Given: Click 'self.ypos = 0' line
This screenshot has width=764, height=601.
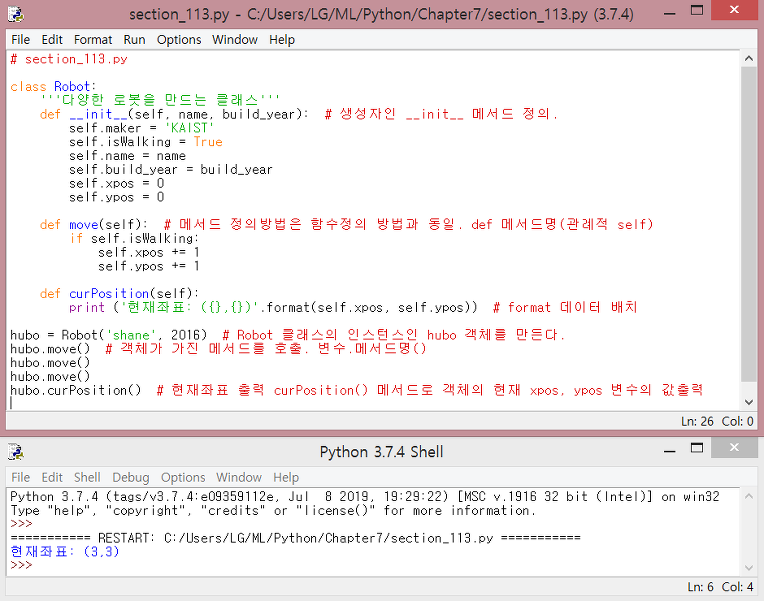Looking at the screenshot, I should 116,197.
